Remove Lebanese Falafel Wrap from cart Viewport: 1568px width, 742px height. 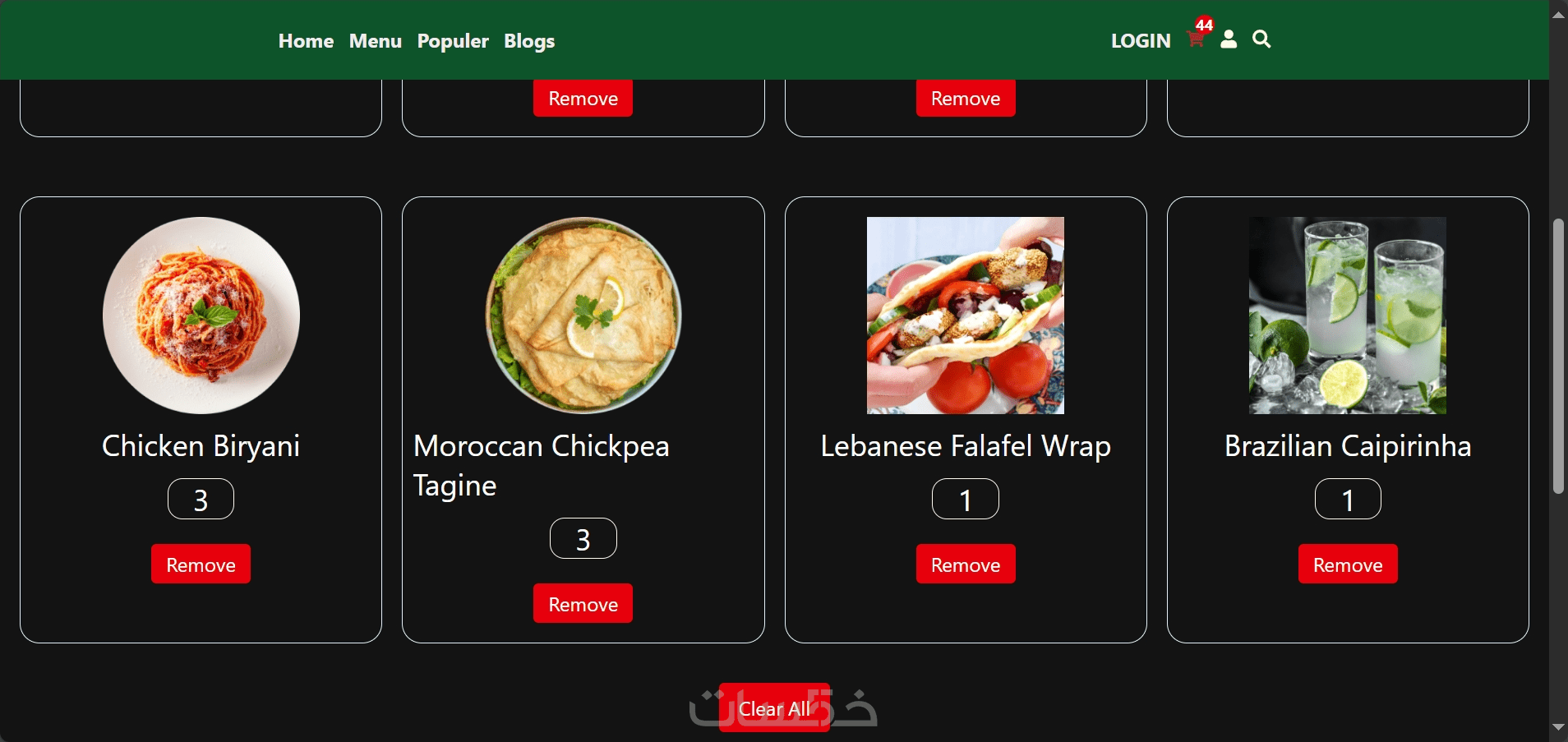[966, 564]
